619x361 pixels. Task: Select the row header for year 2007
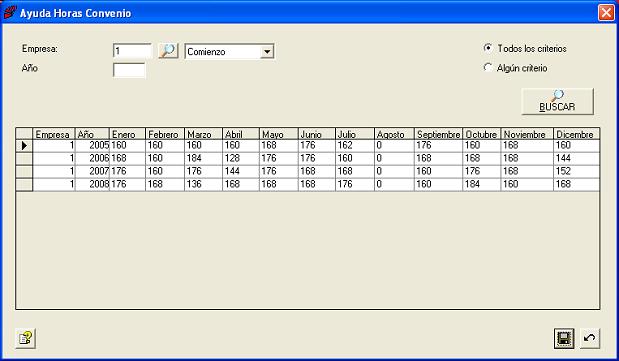[24, 172]
